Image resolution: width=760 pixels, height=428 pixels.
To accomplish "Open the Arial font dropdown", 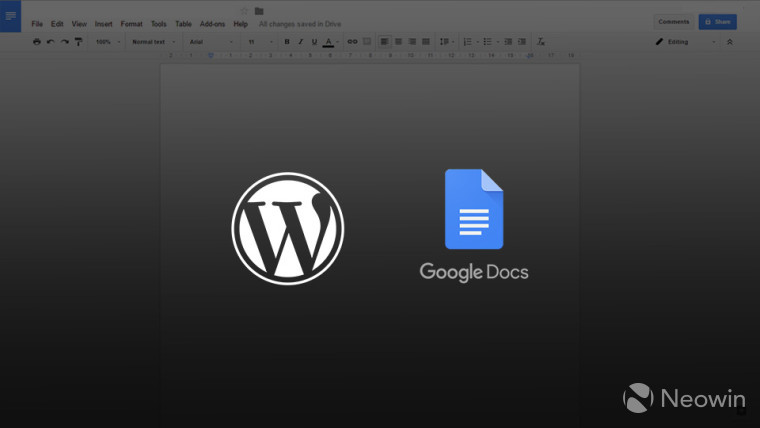I will tap(211, 42).
